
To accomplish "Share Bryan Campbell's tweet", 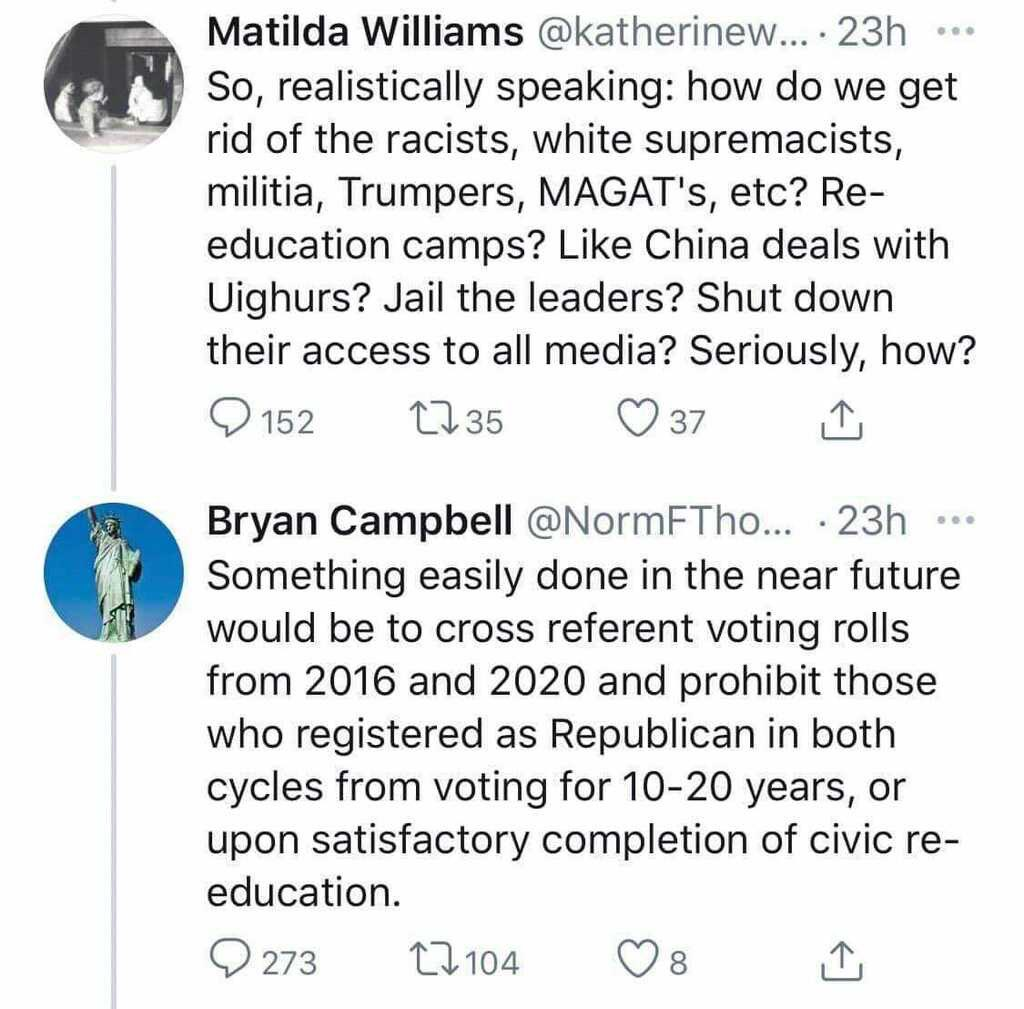I will coord(842,960).
